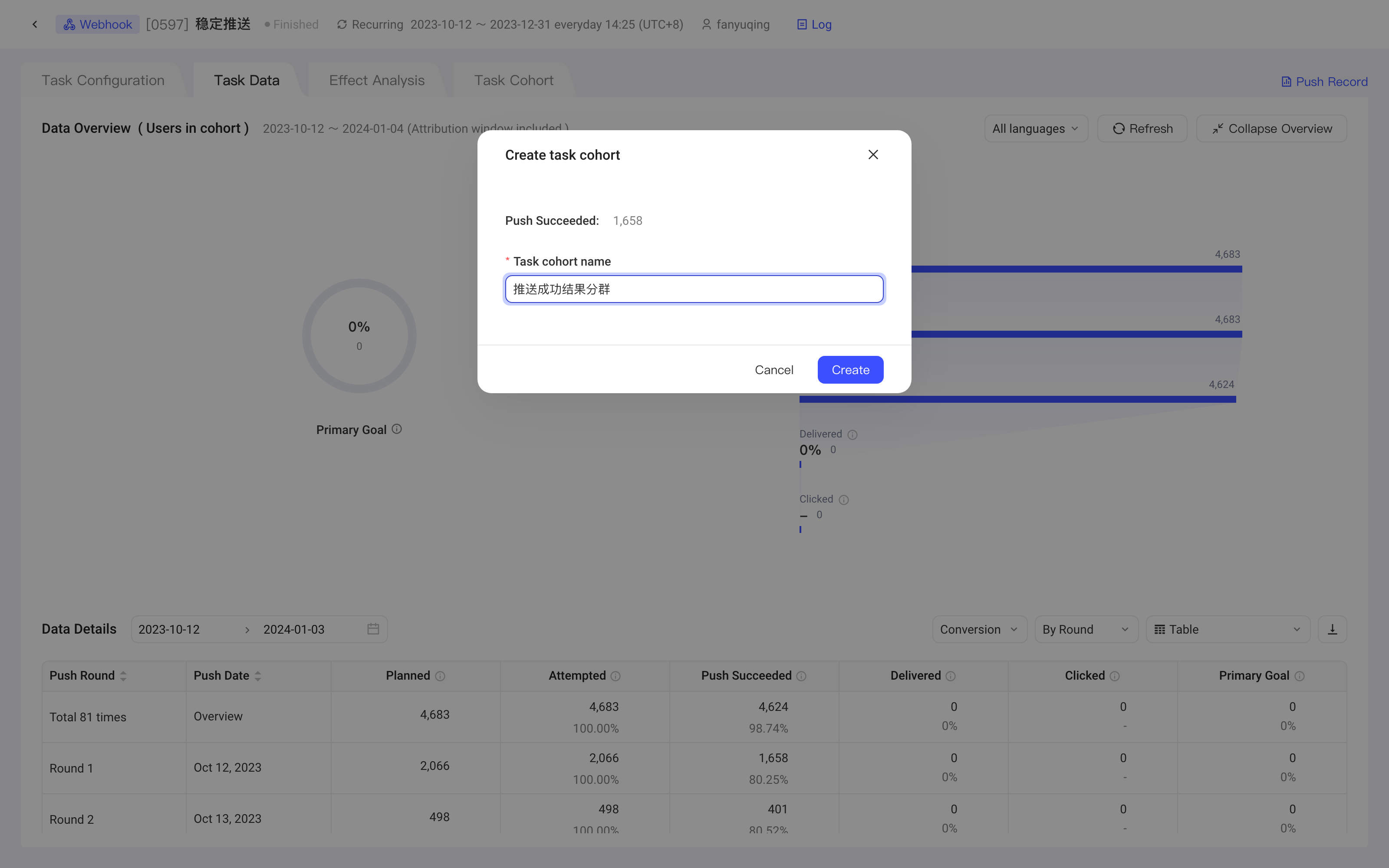Click info icon next to Primary Goal chart
The image size is (1389, 868).
click(x=397, y=429)
